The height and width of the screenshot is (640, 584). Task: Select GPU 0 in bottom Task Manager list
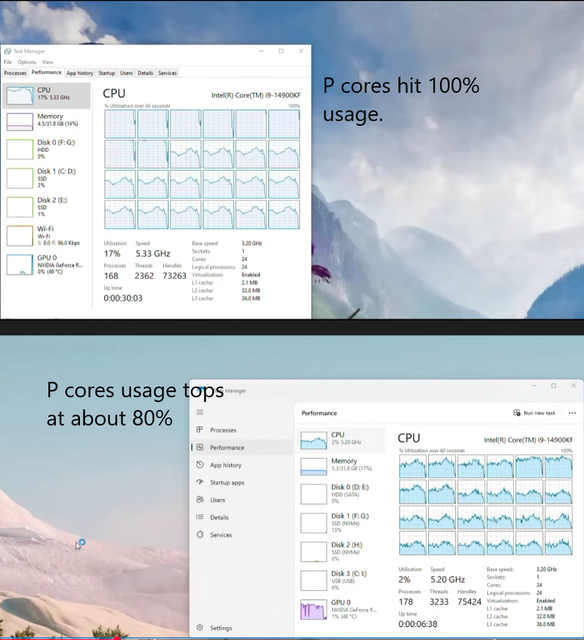[341, 609]
